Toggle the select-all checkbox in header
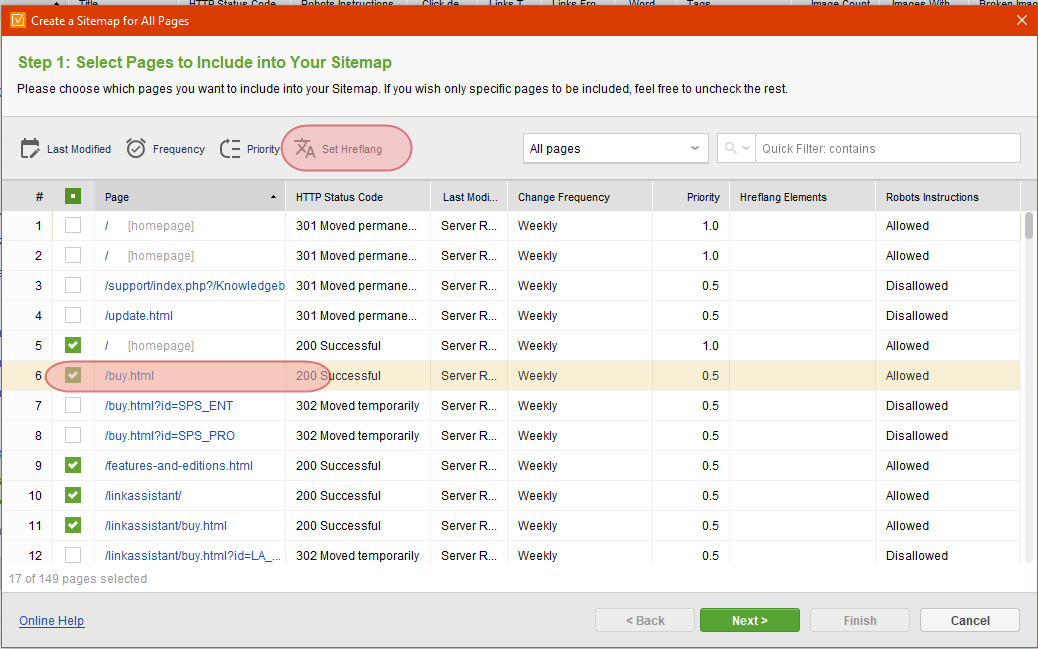Viewport: 1038px width, 649px height. pos(73,196)
